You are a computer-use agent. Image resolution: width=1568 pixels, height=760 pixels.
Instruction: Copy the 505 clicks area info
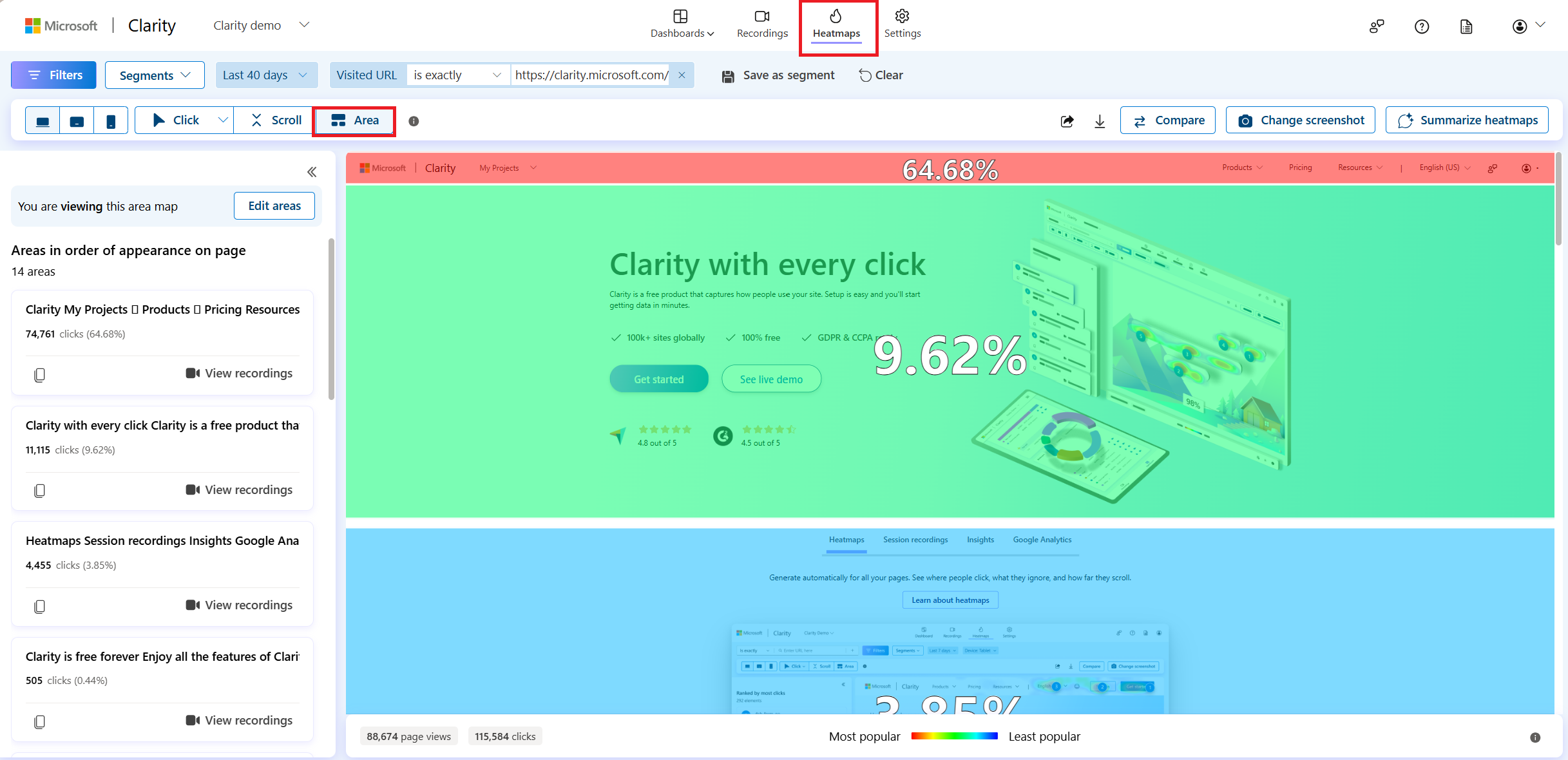pyautogui.click(x=39, y=722)
